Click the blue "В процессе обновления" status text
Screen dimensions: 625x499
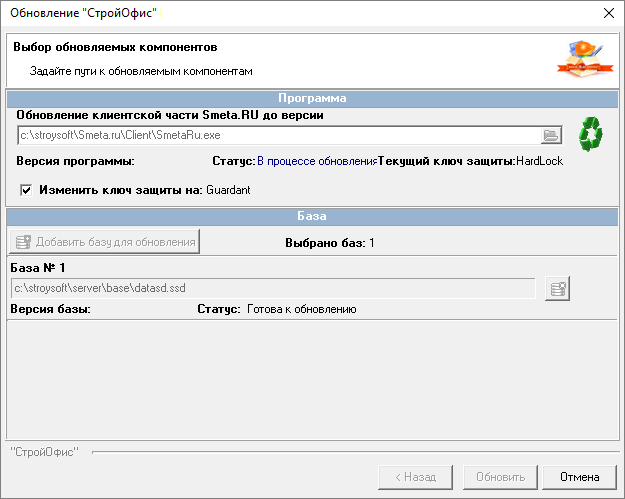(315, 161)
